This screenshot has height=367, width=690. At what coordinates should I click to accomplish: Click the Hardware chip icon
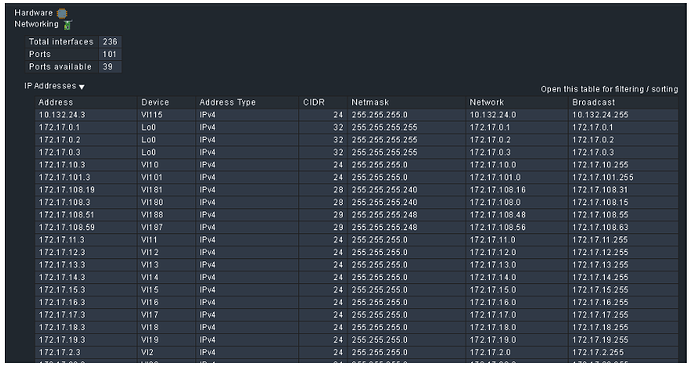pyautogui.click(x=62, y=14)
